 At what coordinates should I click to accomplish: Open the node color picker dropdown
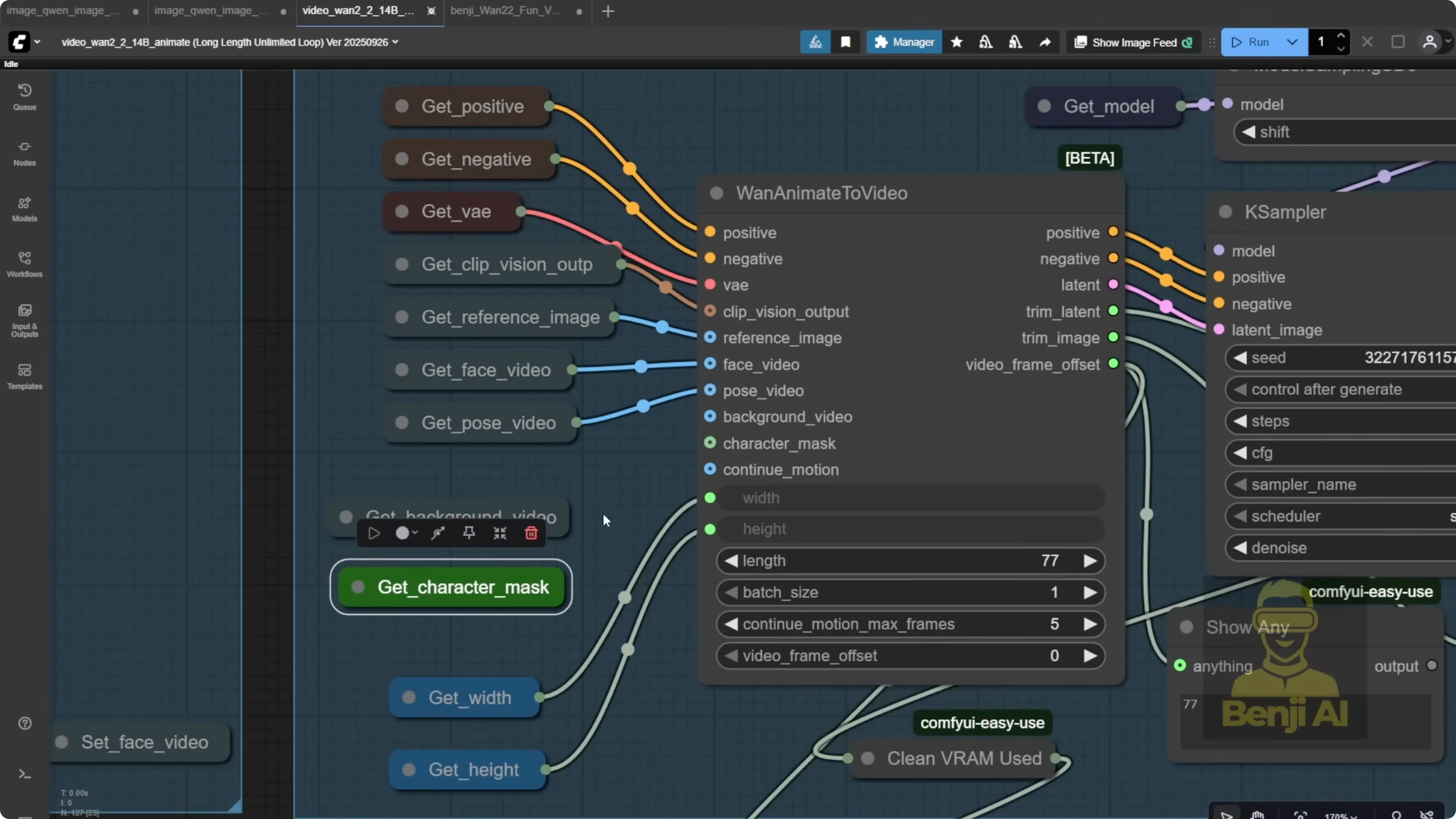click(x=406, y=533)
